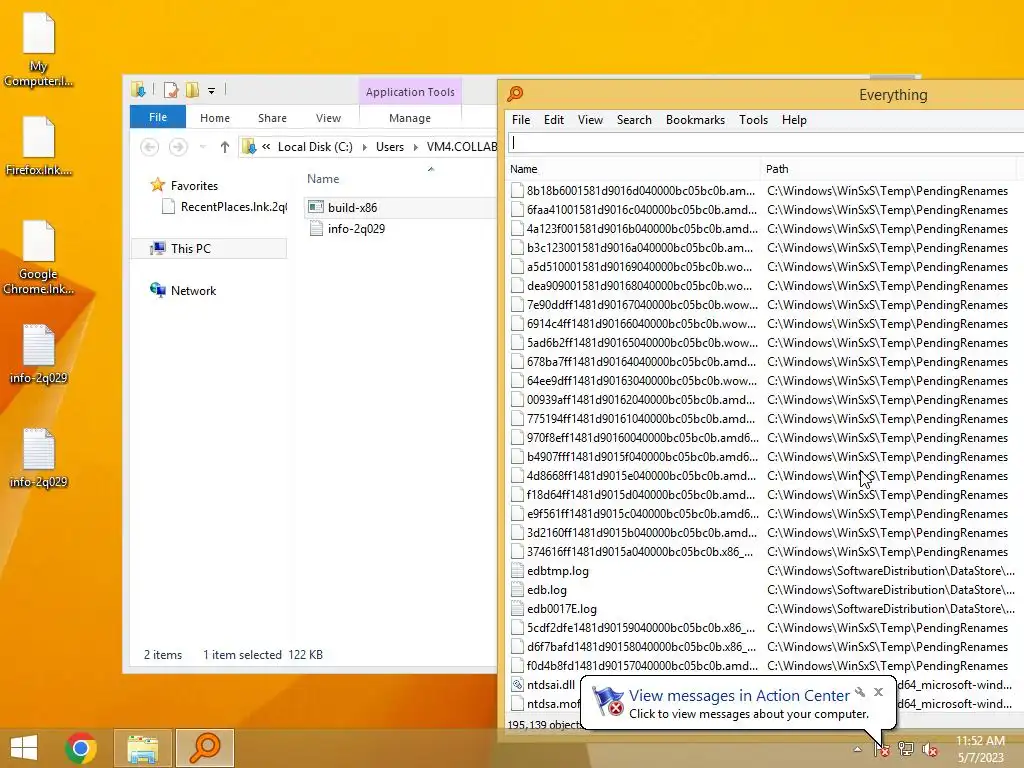This screenshot has height=768, width=1024.
Task: Select Favorites in the navigation pane
Action: point(194,185)
